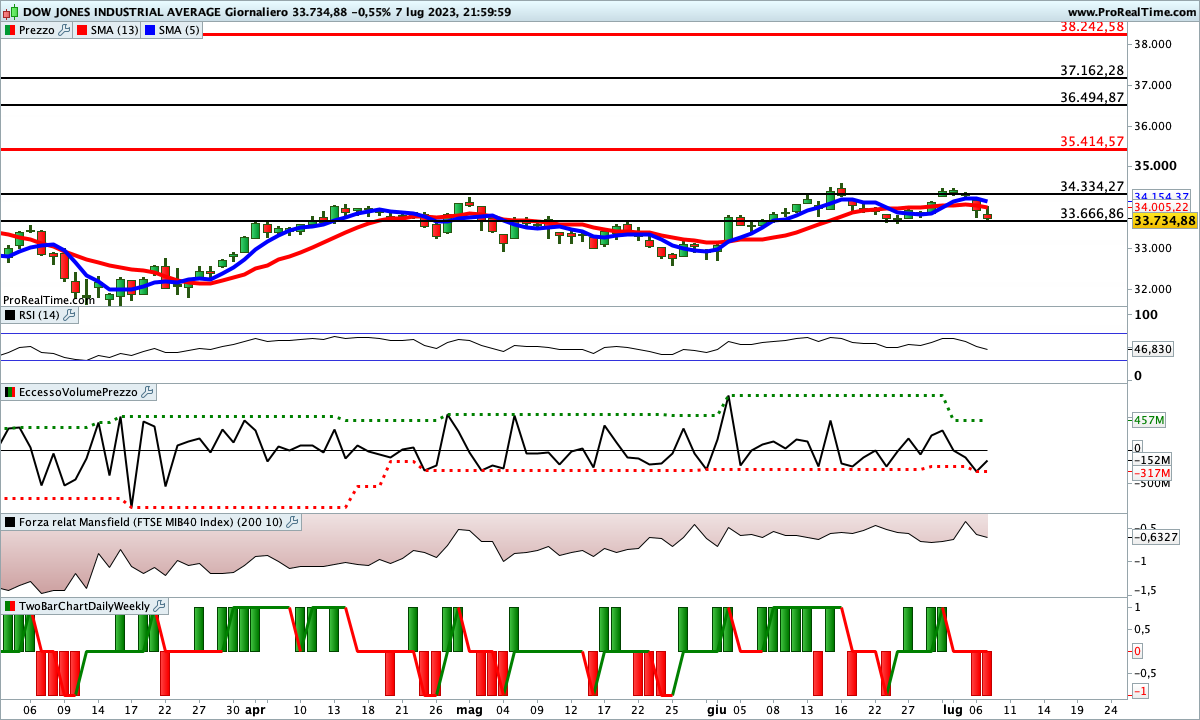Select the Forza relat Mansfield panel label
1200x720 pixels.
[151, 522]
